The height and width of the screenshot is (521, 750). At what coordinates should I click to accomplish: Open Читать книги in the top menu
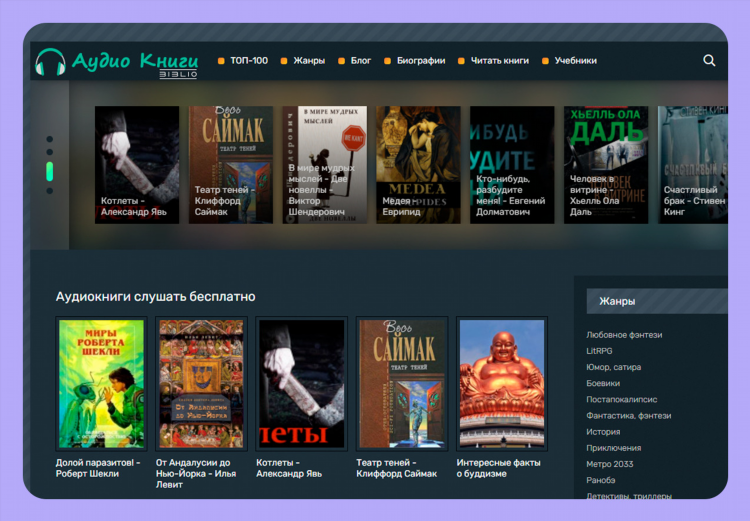pyautogui.click(x=500, y=61)
